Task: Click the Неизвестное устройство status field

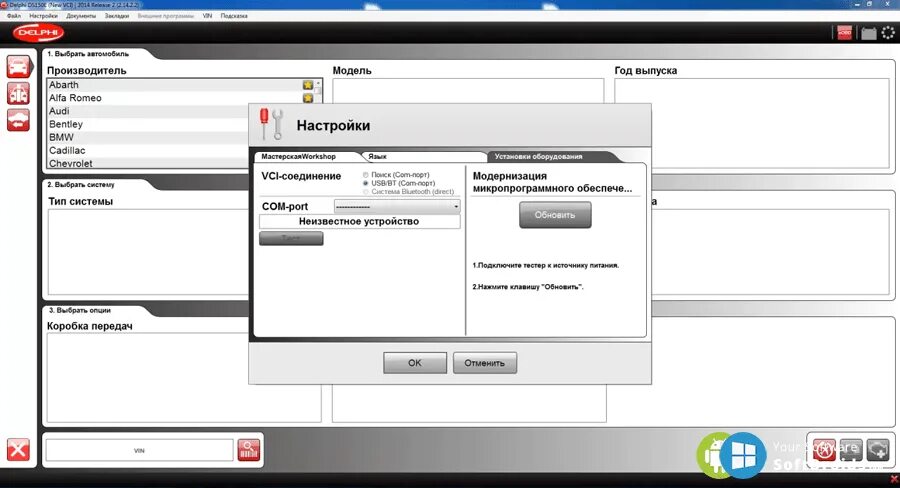Action: pos(359,222)
